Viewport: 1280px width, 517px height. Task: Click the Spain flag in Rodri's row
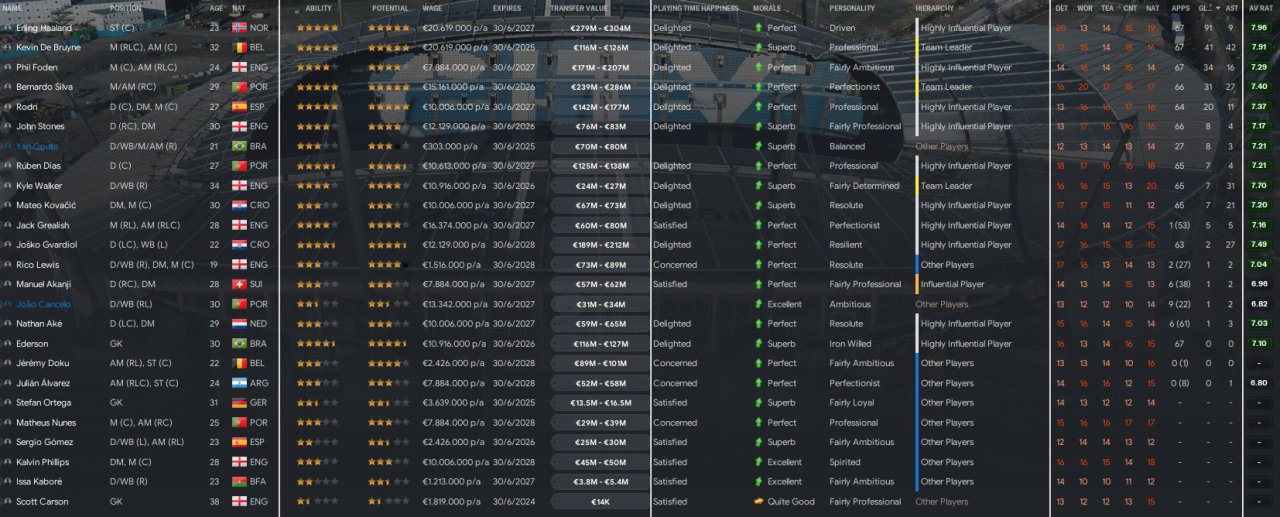238,107
